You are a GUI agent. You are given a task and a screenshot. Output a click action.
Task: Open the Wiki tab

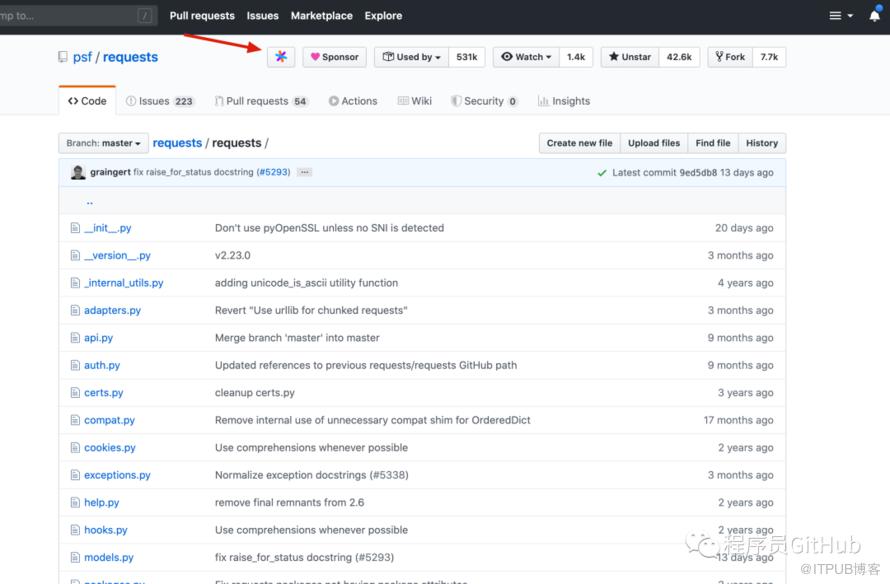click(x=415, y=101)
